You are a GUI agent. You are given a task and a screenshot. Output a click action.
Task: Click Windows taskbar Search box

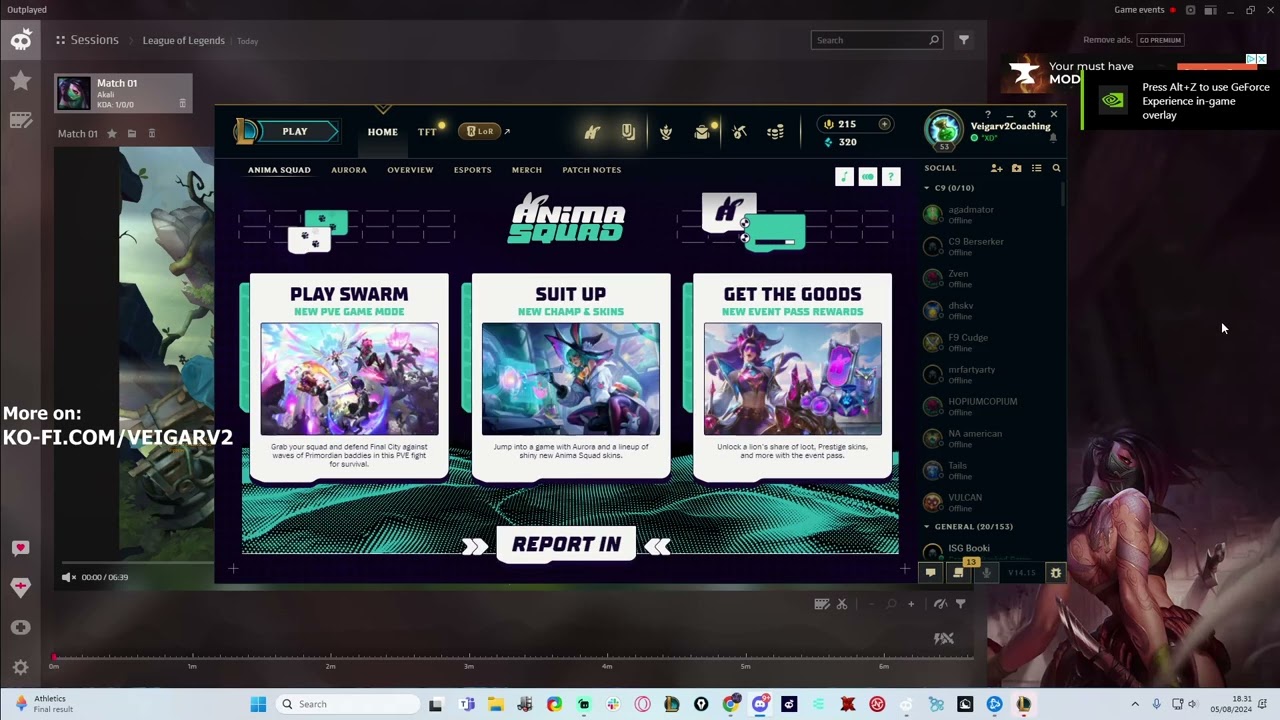[x=347, y=704]
